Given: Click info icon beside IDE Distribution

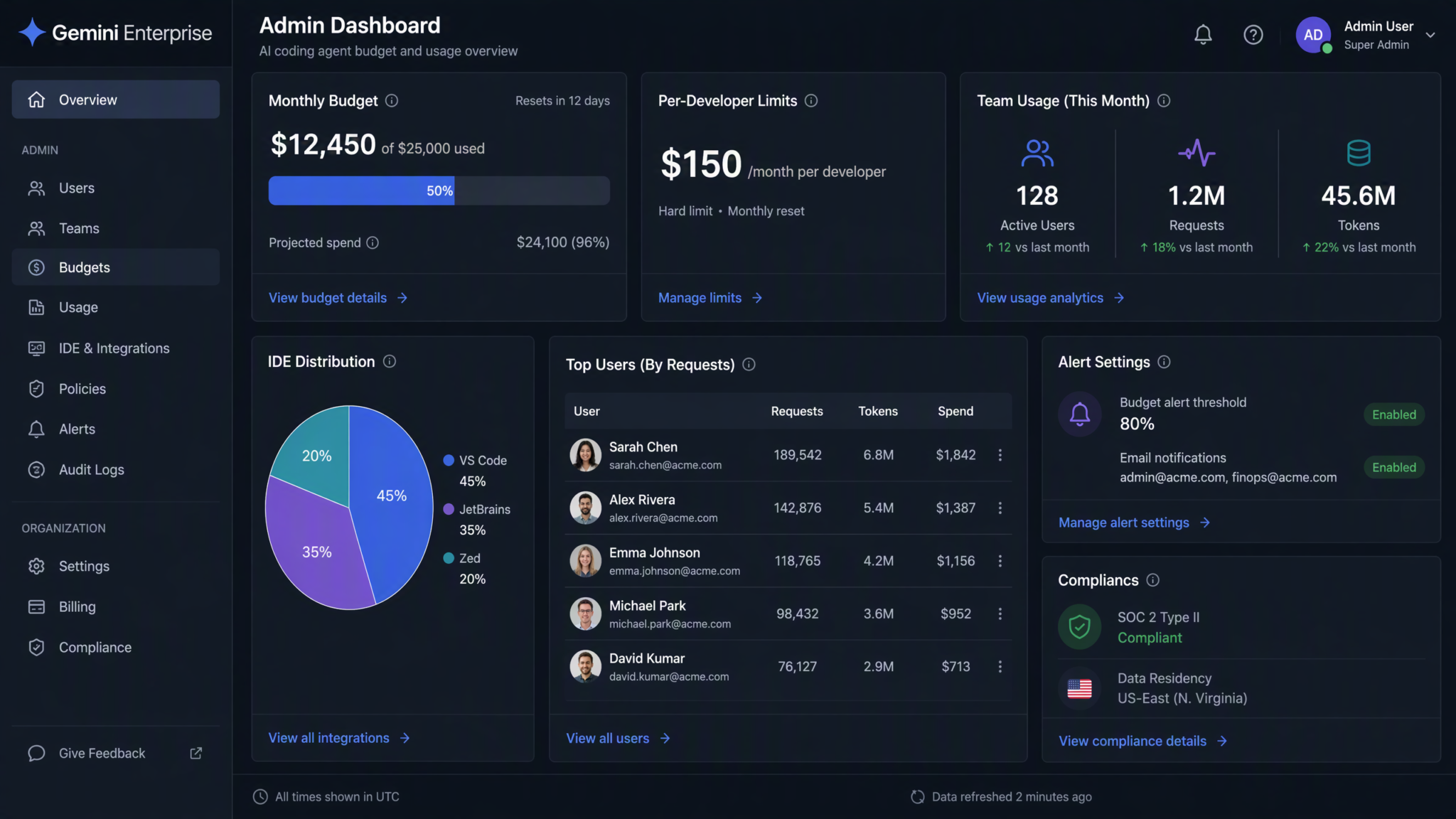Looking at the screenshot, I should click(390, 361).
